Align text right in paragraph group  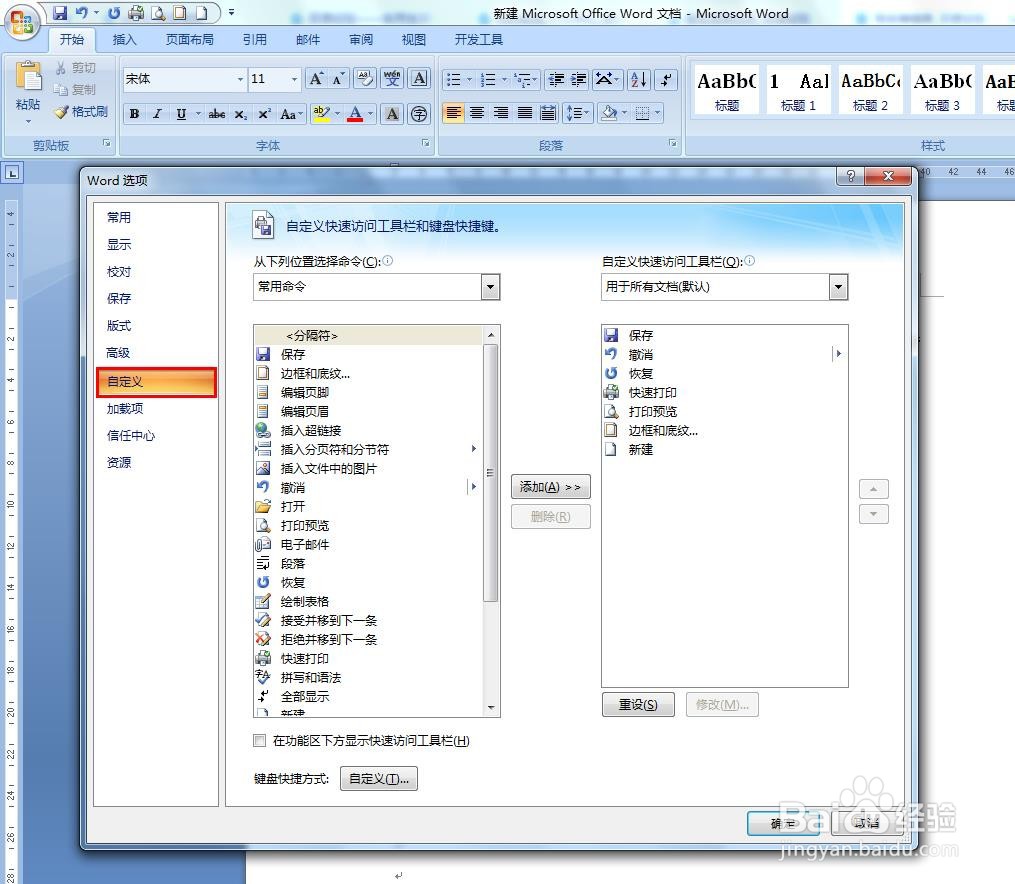[x=501, y=113]
